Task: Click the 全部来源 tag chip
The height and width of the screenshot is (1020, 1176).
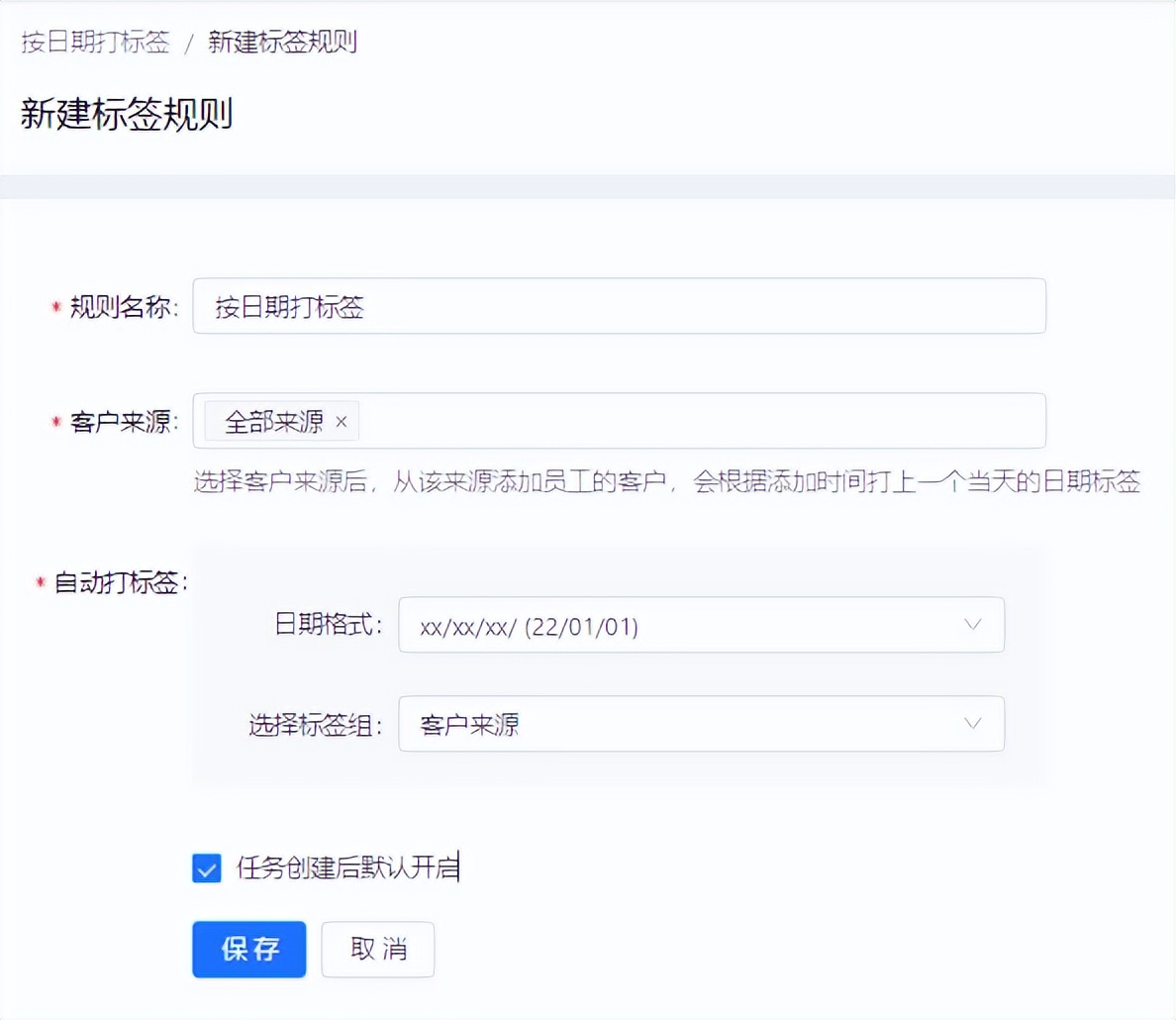Action: 277,421
